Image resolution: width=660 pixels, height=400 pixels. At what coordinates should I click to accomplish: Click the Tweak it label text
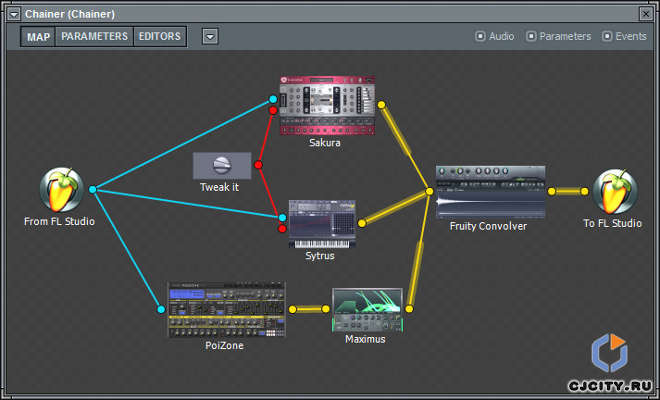219,187
